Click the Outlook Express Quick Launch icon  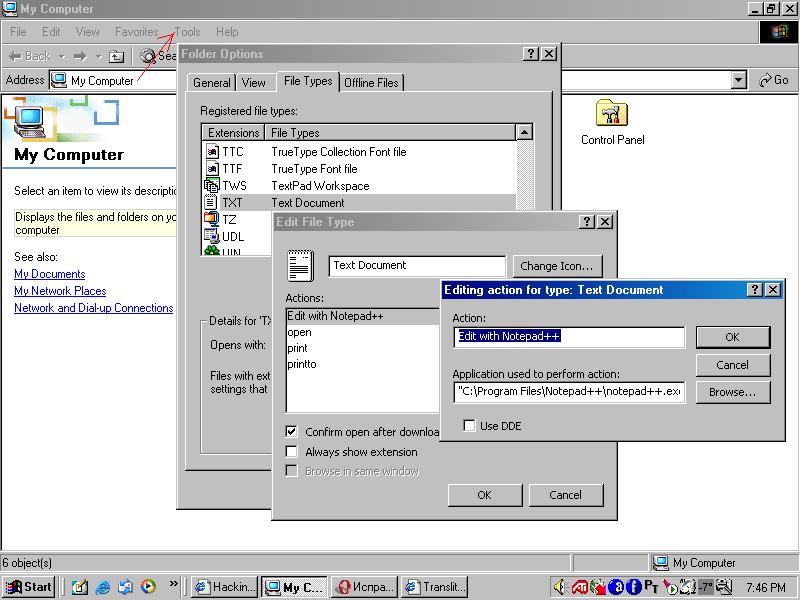click(126, 587)
